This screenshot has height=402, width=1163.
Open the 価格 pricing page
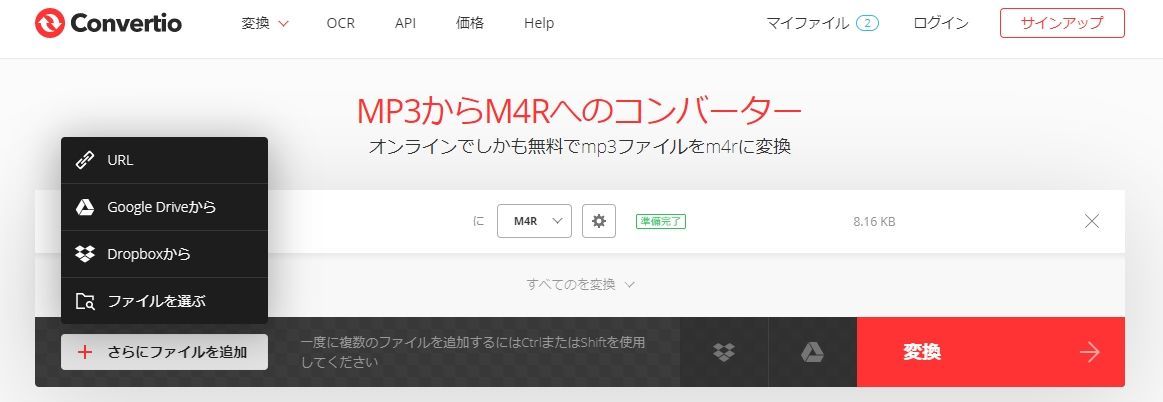(470, 23)
